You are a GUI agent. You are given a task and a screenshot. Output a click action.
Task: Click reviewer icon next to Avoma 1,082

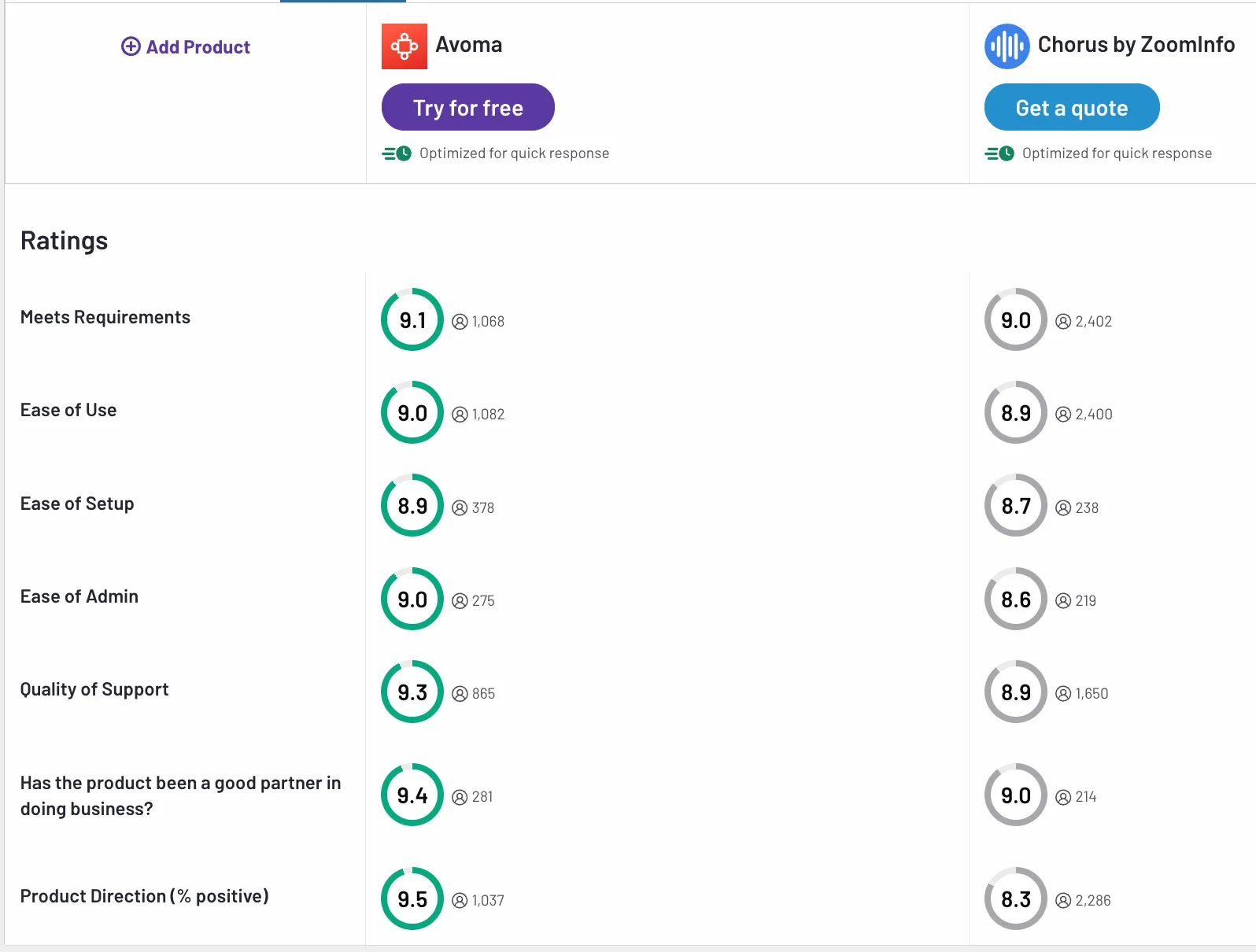(460, 415)
